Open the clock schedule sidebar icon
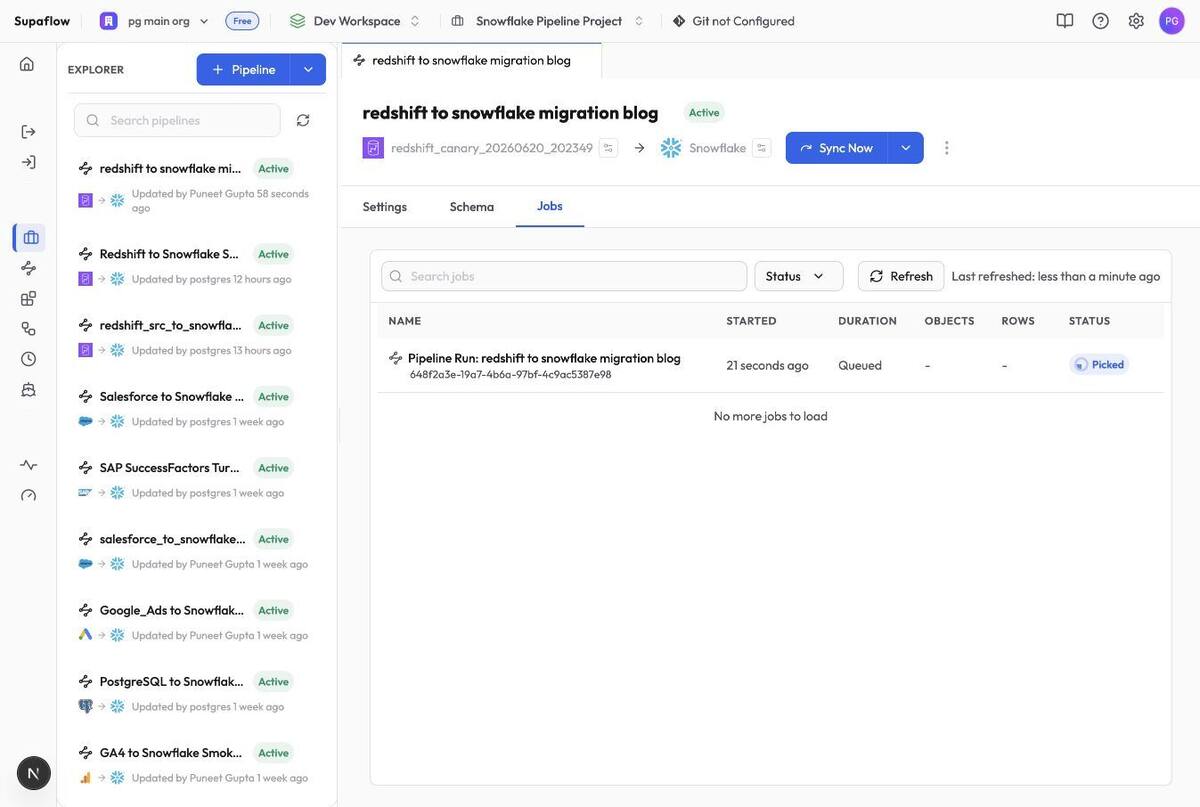This screenshot has width=1200, height=807. click(x=28, y=359)
